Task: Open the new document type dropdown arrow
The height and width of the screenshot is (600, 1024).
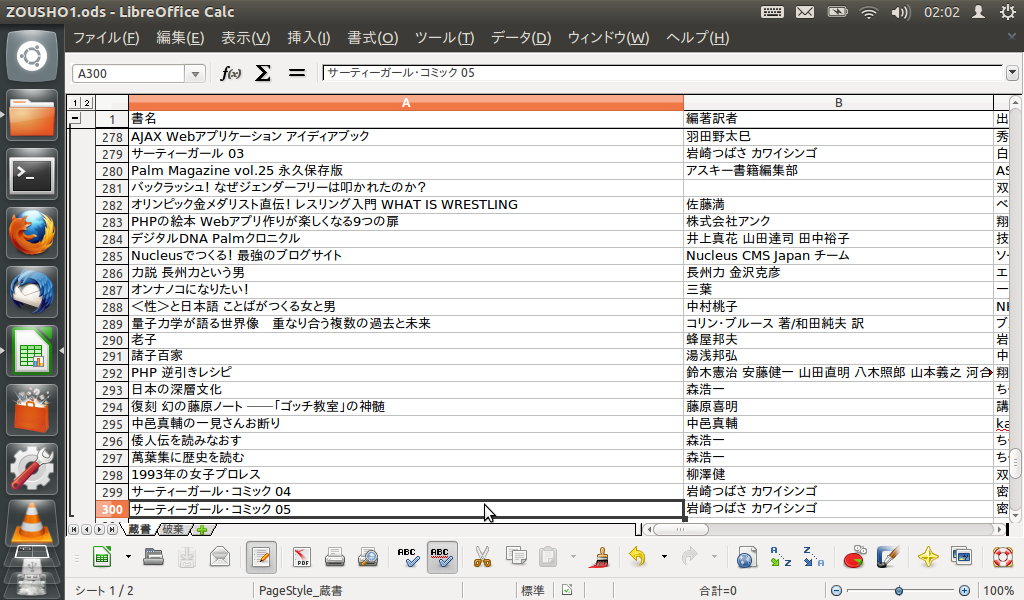Action: 128,557
